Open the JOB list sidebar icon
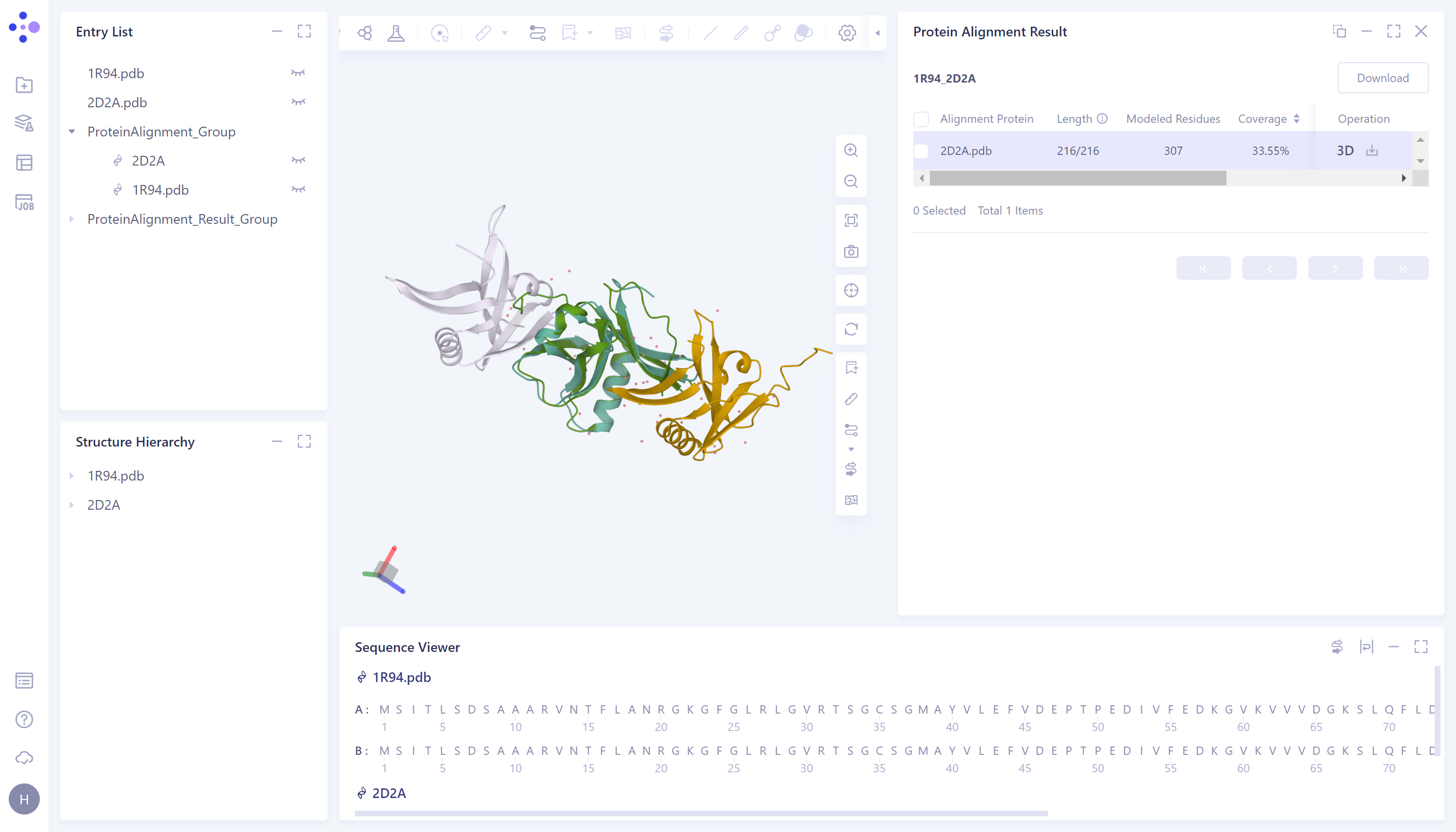 pos(24,202)
